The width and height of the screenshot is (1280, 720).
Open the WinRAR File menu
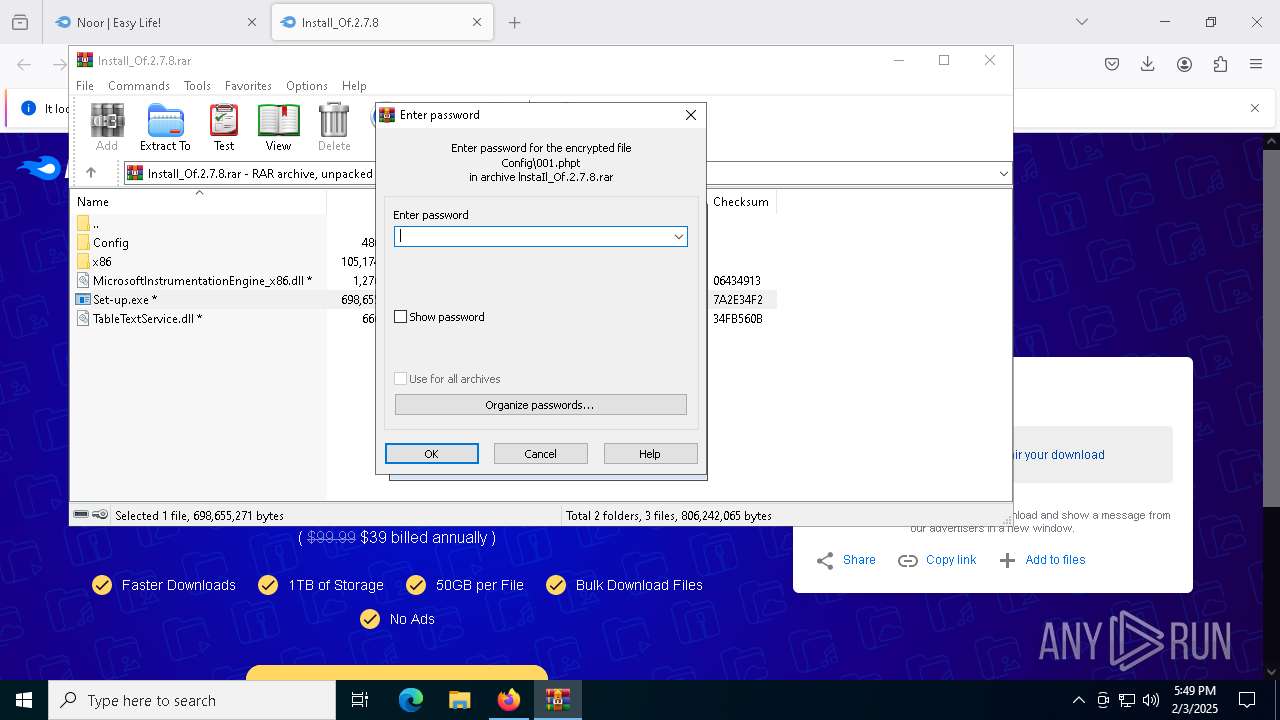pos(85,86)
